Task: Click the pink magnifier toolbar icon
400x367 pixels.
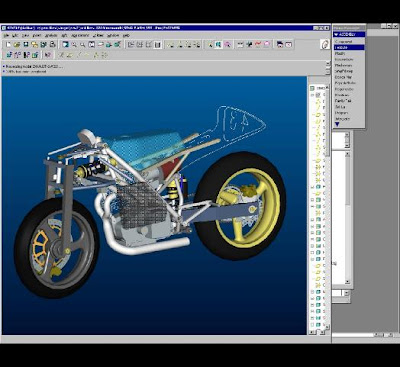Action: (x=228, y=44)
